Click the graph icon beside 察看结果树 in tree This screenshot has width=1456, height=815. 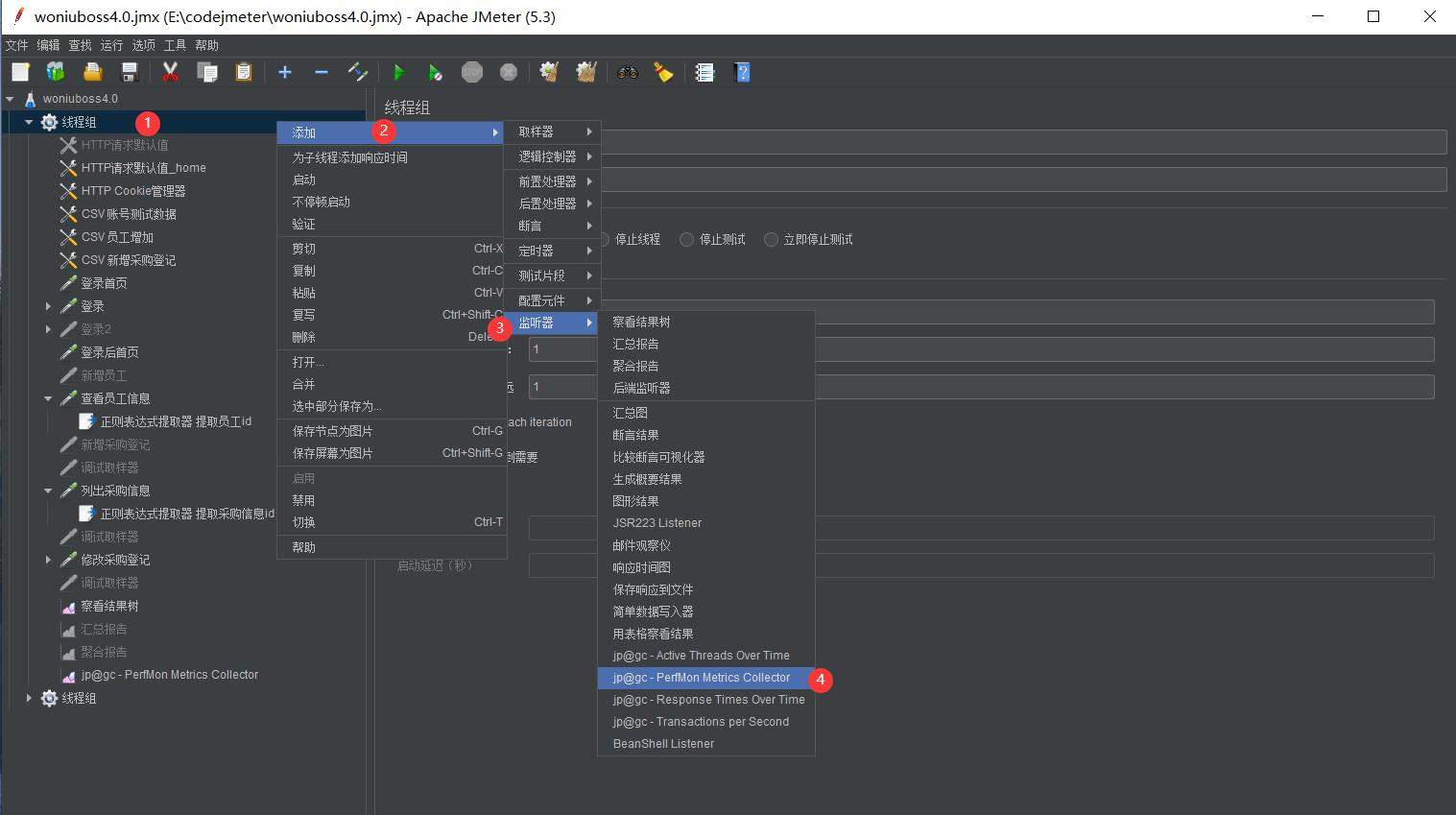coord(68,606)
